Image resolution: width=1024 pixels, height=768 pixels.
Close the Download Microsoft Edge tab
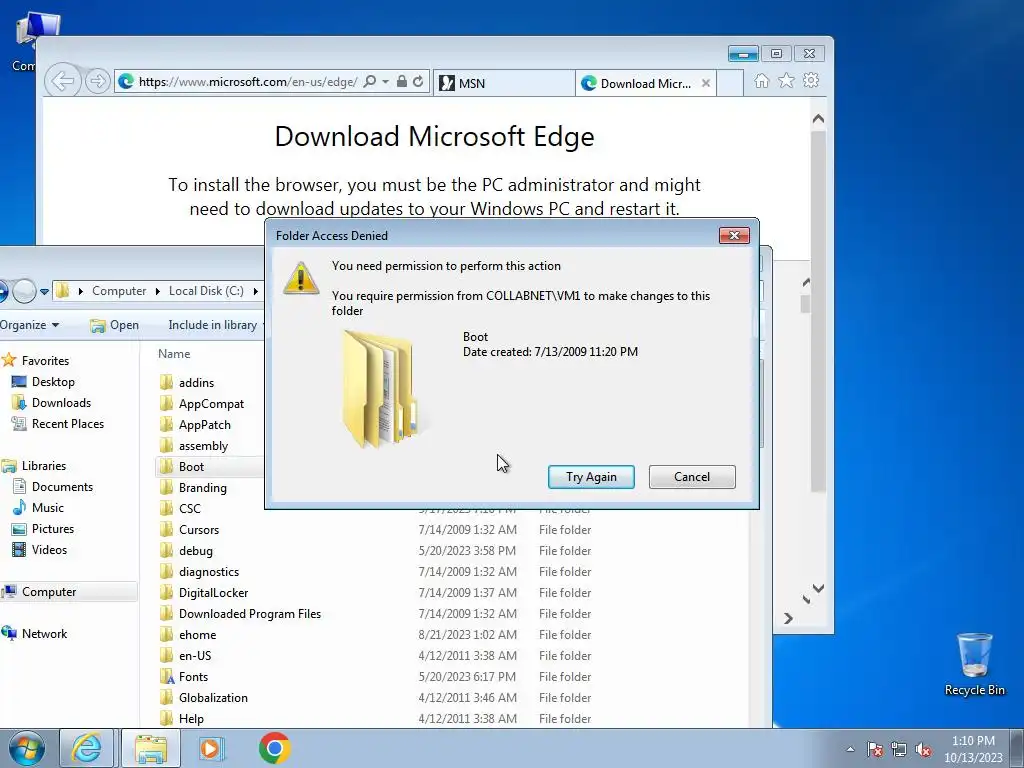[705, 84]
